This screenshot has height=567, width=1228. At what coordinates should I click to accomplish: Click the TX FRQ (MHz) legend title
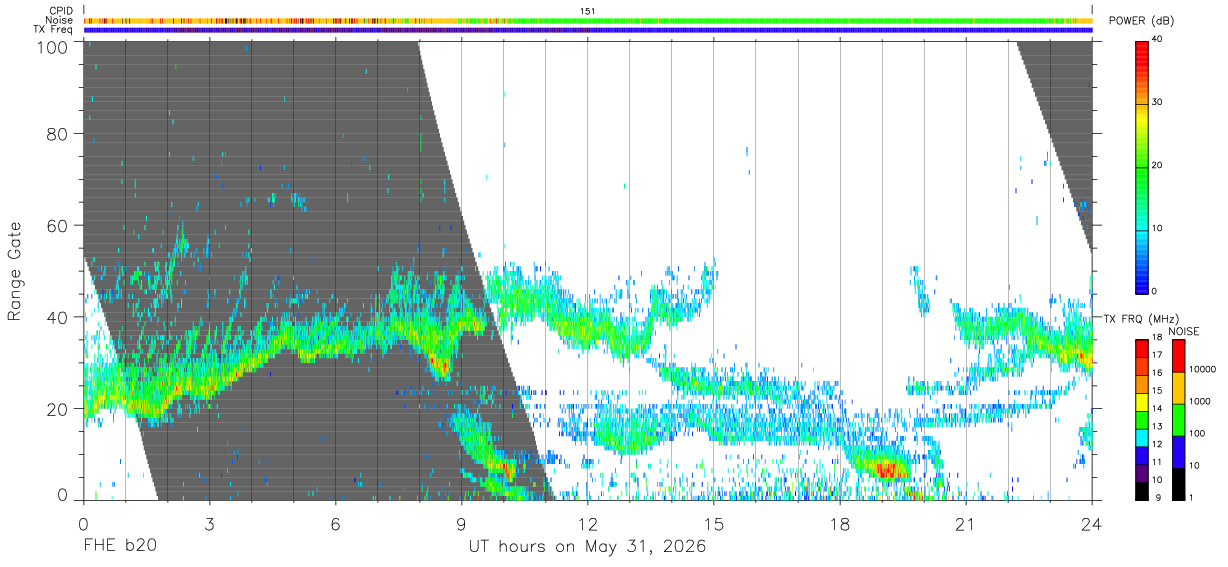tap(1141, 318)
